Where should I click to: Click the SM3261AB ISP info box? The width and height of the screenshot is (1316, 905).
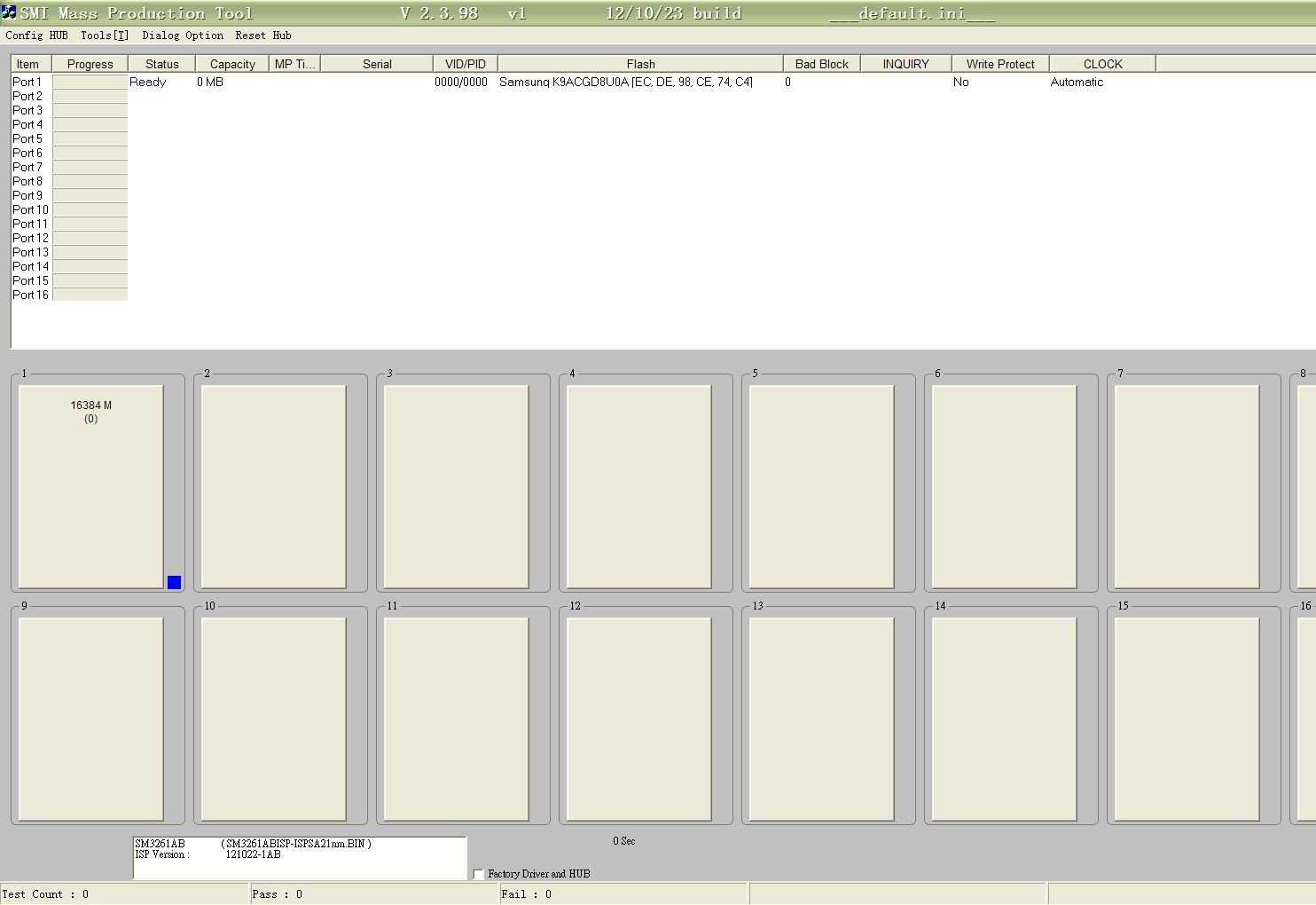pos(300,858)
